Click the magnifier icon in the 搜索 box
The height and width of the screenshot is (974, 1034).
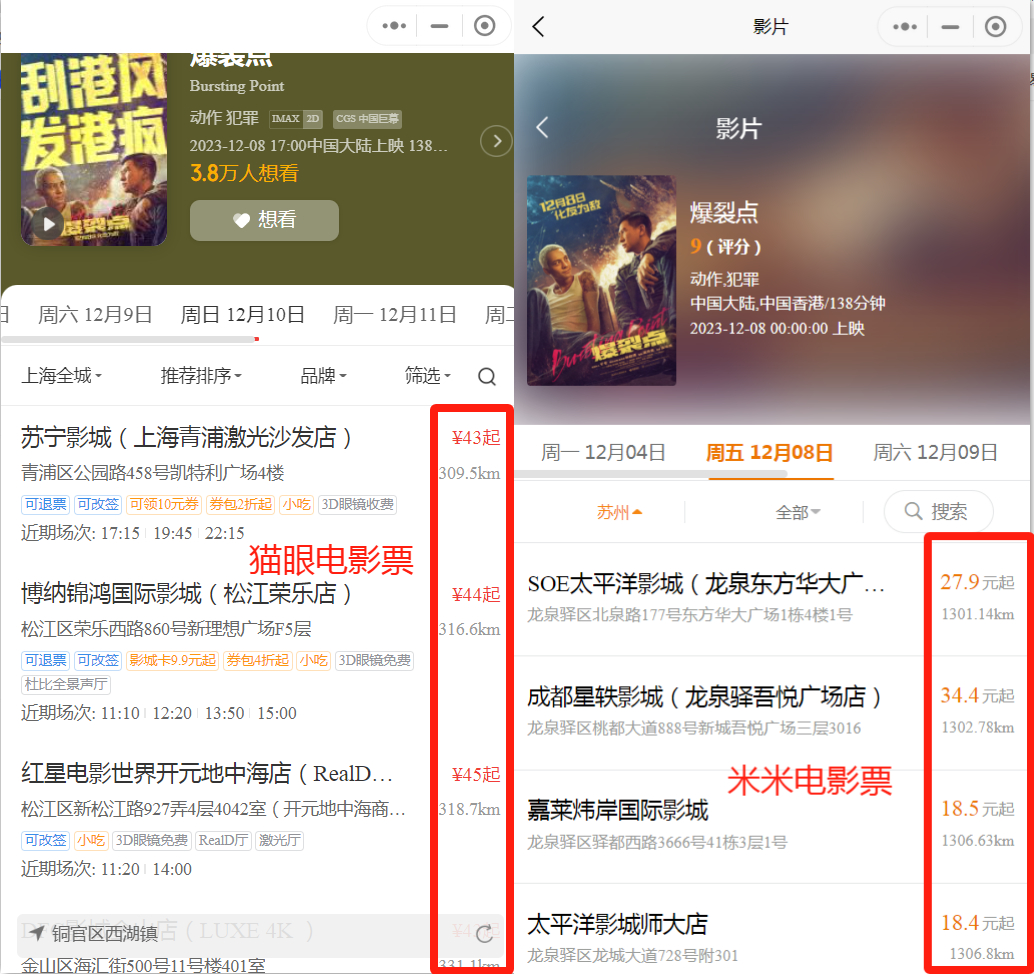click(x=913, y=511)
